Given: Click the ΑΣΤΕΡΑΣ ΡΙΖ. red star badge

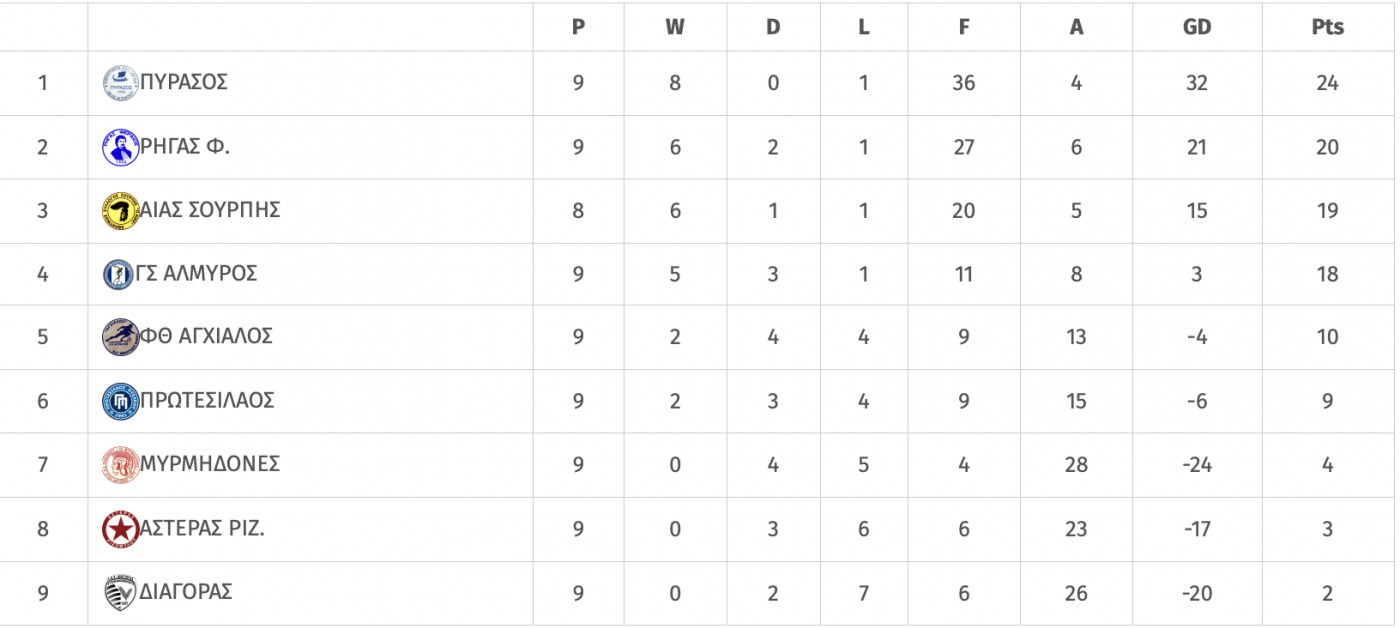Looking at the screenshot, I should click(120, 529).
